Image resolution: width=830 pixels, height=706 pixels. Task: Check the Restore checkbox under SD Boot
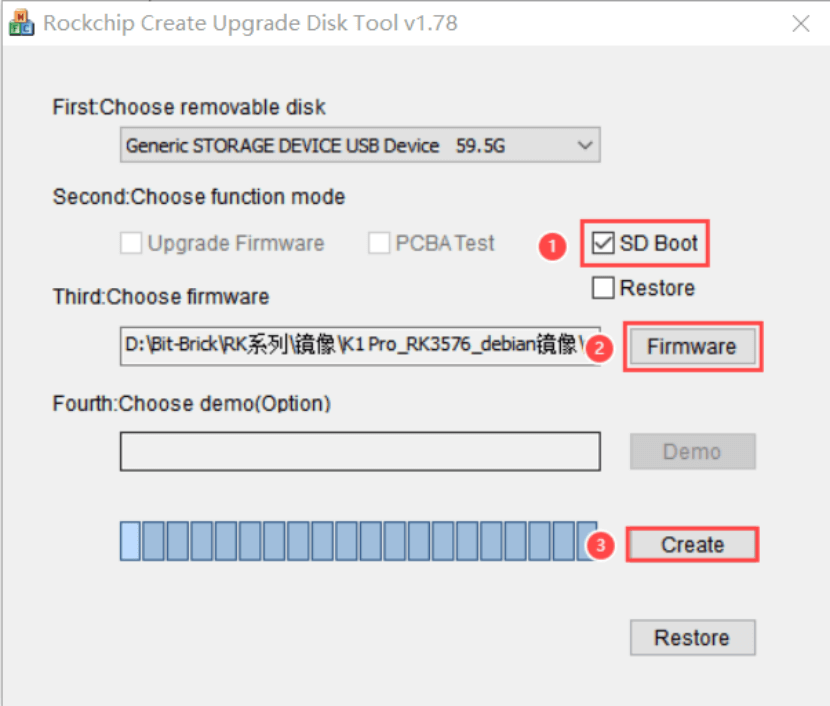[603, 288]
